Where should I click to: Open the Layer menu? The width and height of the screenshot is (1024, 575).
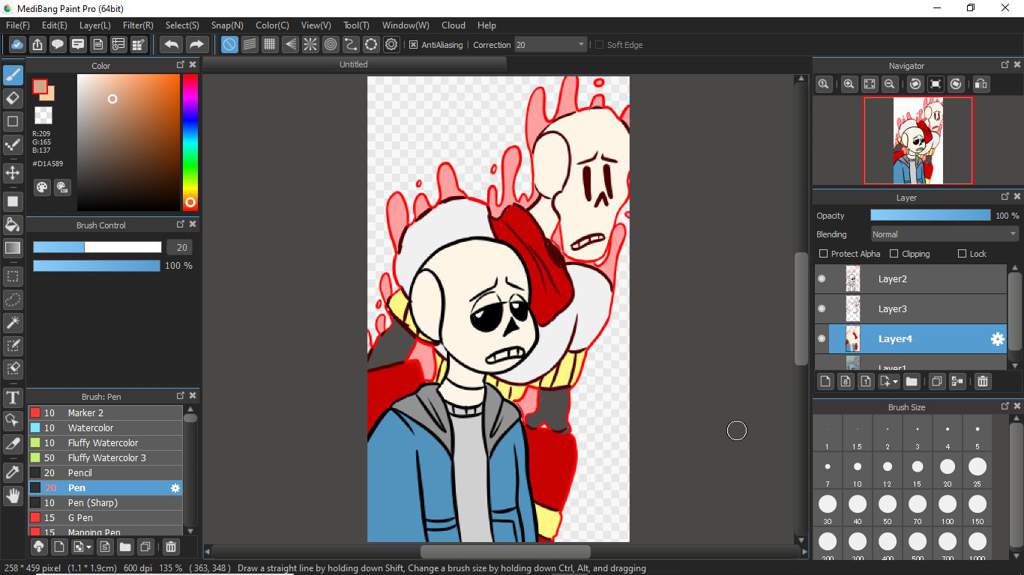tap(95, 25)
